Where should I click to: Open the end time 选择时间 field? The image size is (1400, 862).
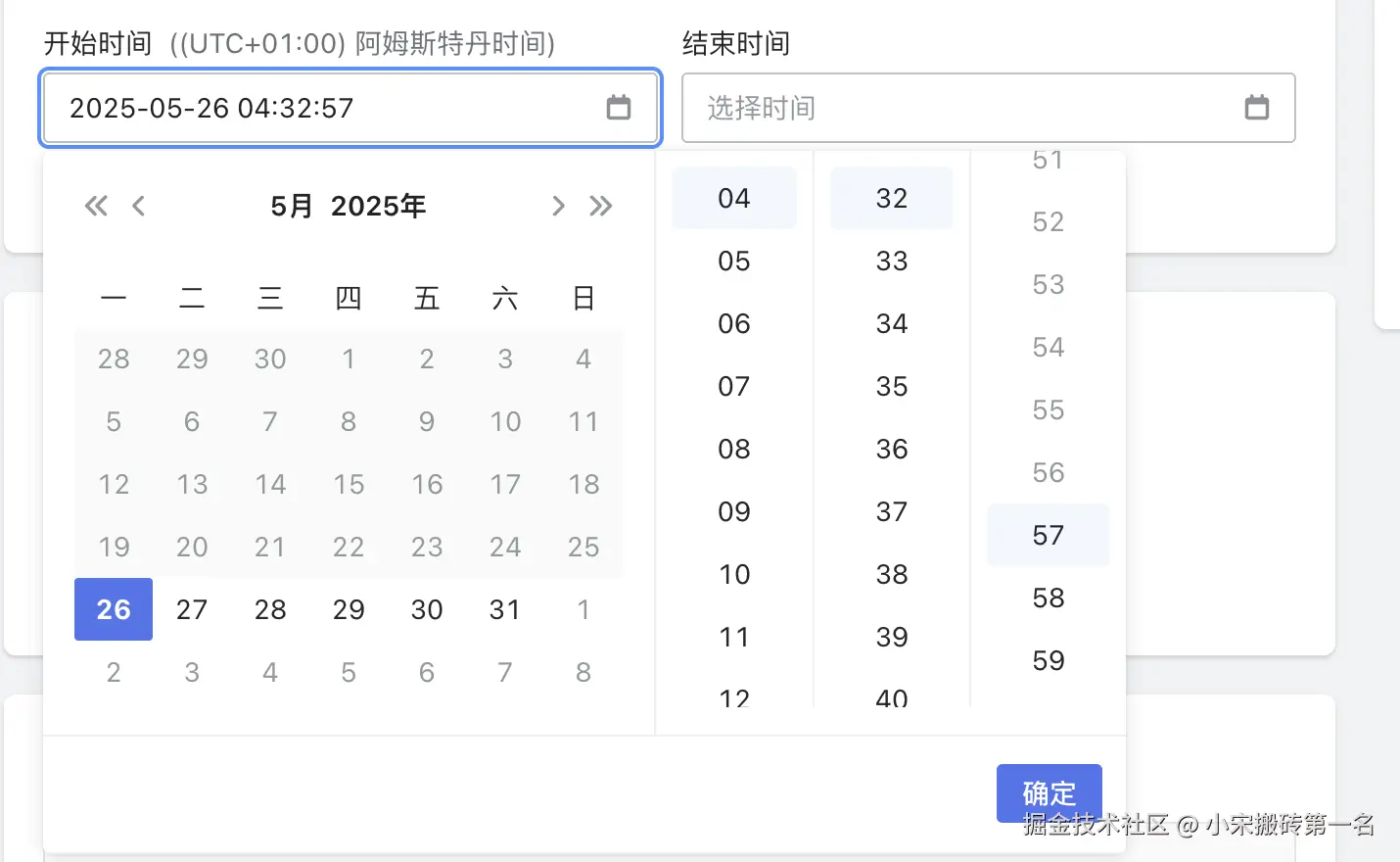point(969,108)
